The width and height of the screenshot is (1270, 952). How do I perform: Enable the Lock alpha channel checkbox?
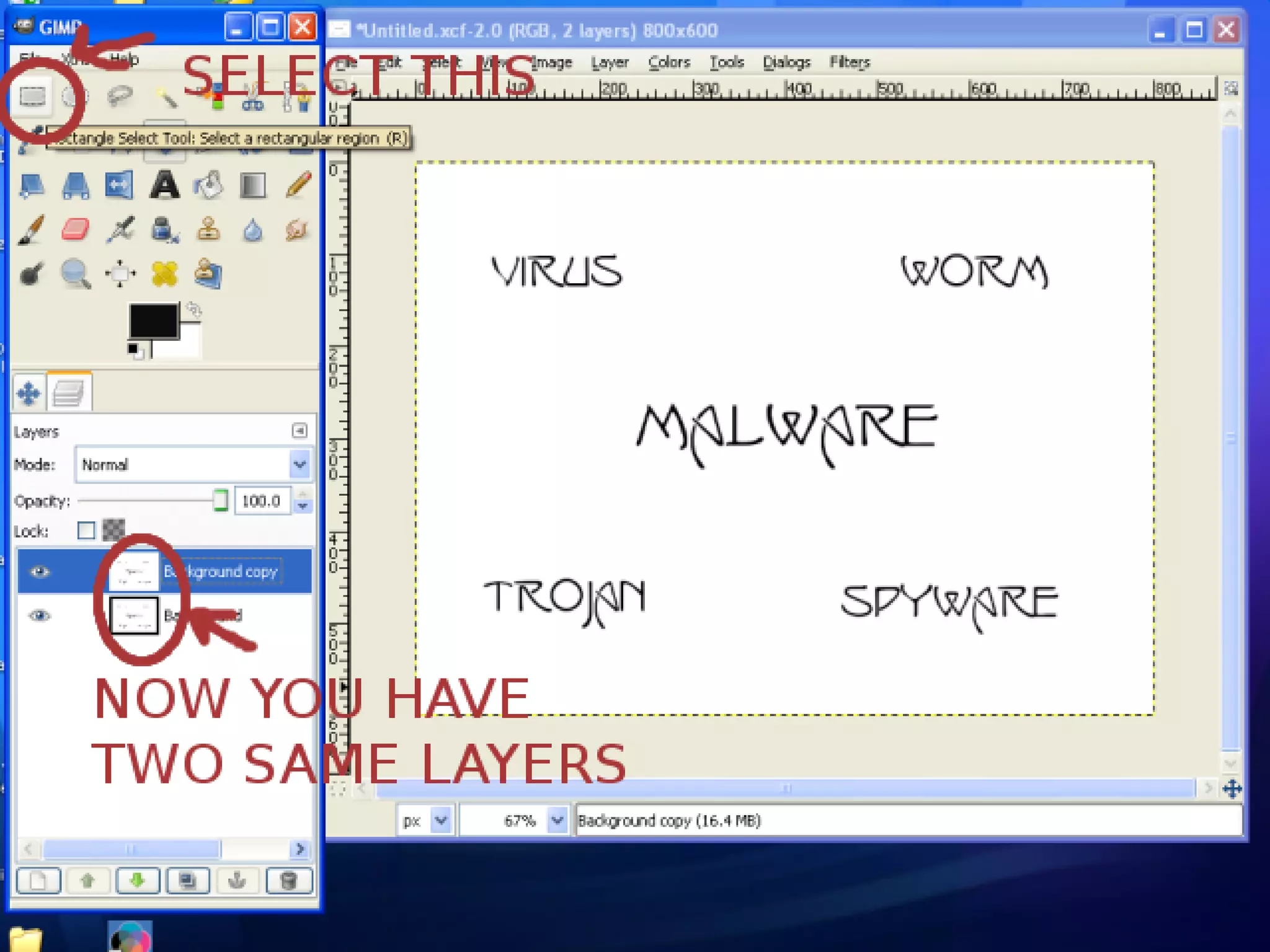tap(86, 531)
